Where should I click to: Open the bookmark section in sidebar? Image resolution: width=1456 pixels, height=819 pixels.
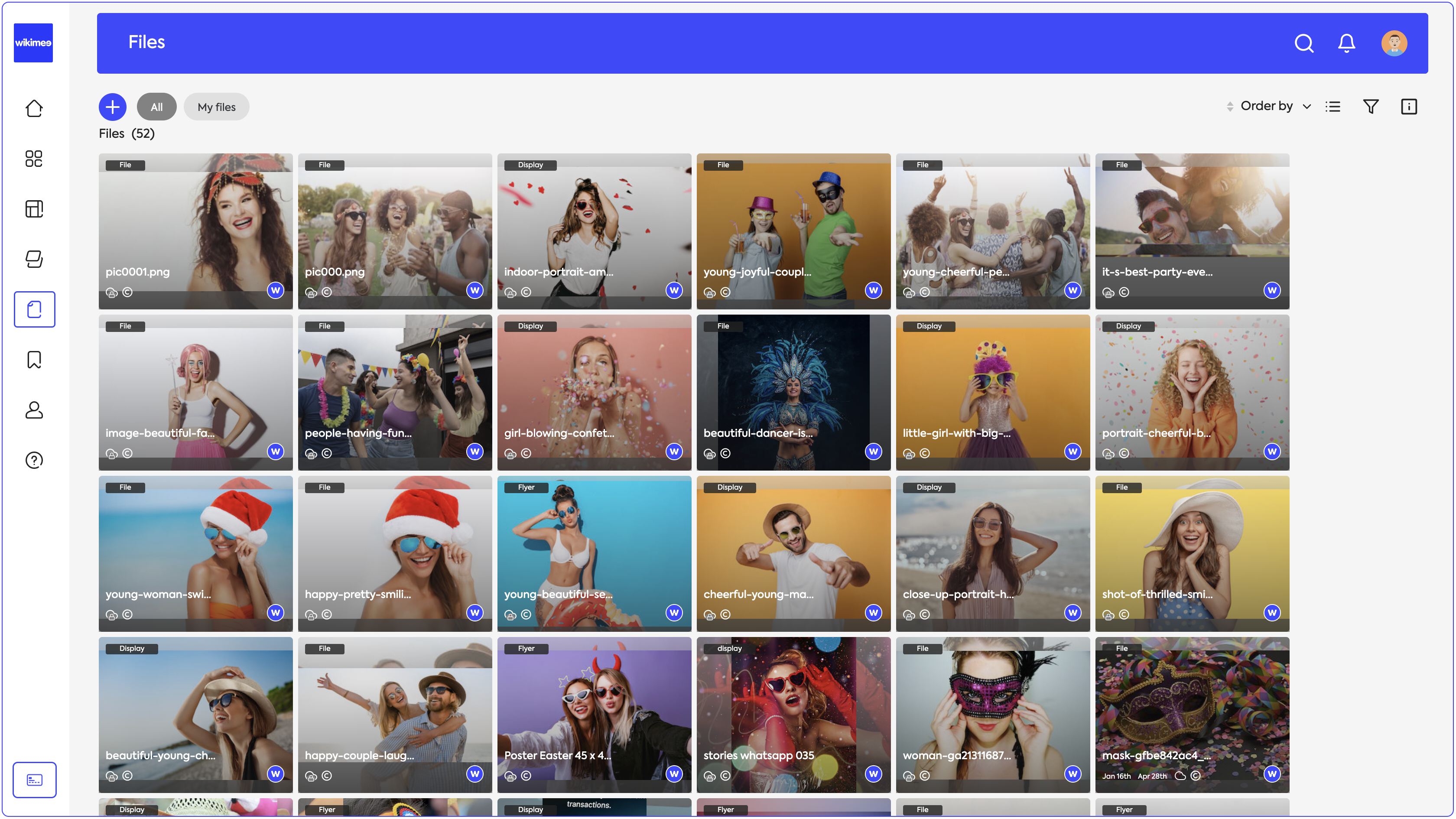tap(34, 360)
